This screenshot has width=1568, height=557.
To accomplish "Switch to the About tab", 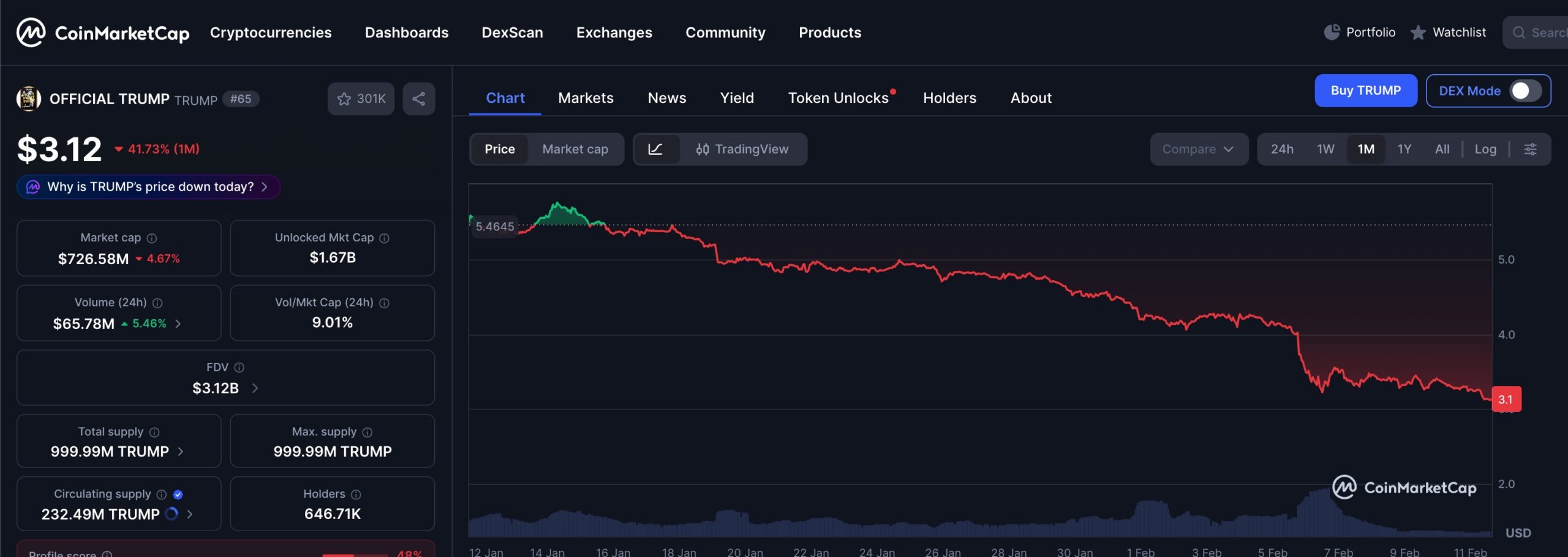I will point(1031,98).
